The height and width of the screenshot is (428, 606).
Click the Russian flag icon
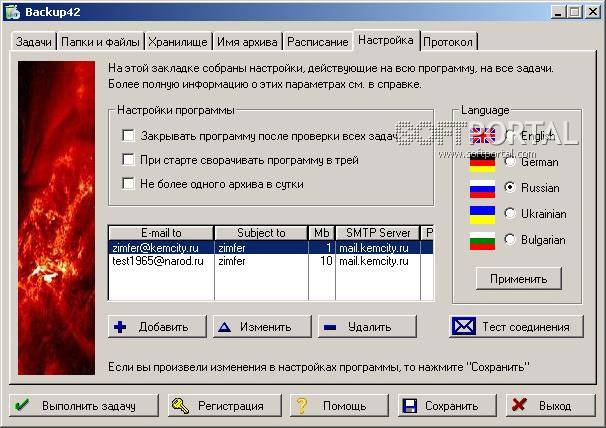(482, 189)
